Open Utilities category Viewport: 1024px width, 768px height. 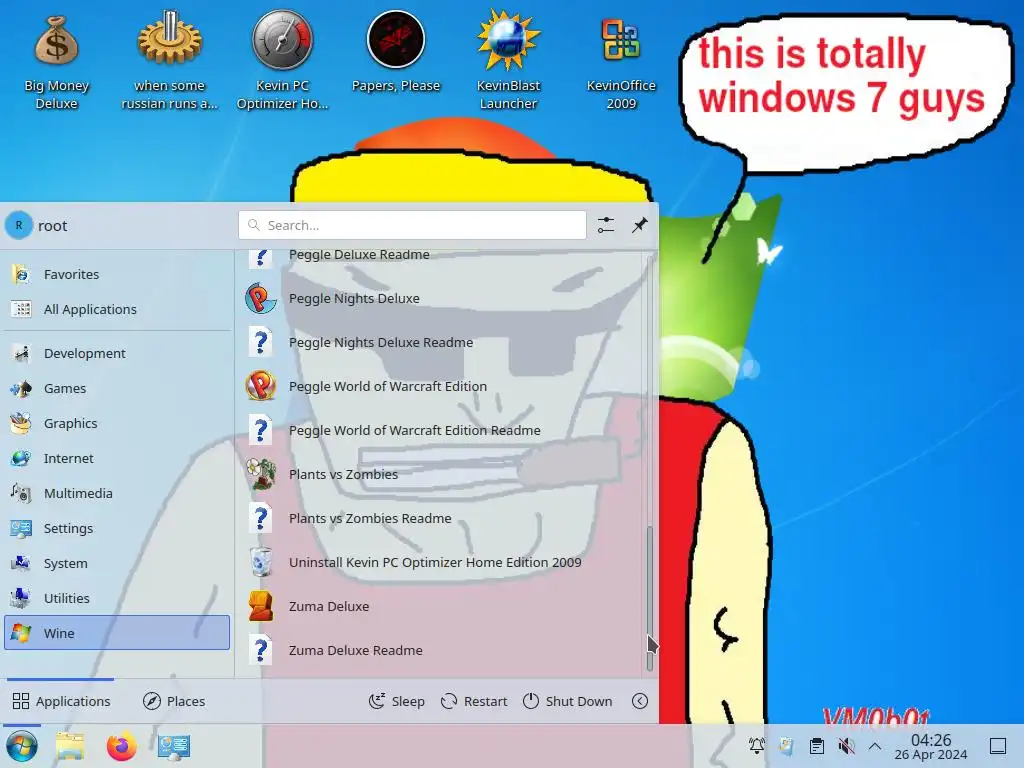pos(117,598)
